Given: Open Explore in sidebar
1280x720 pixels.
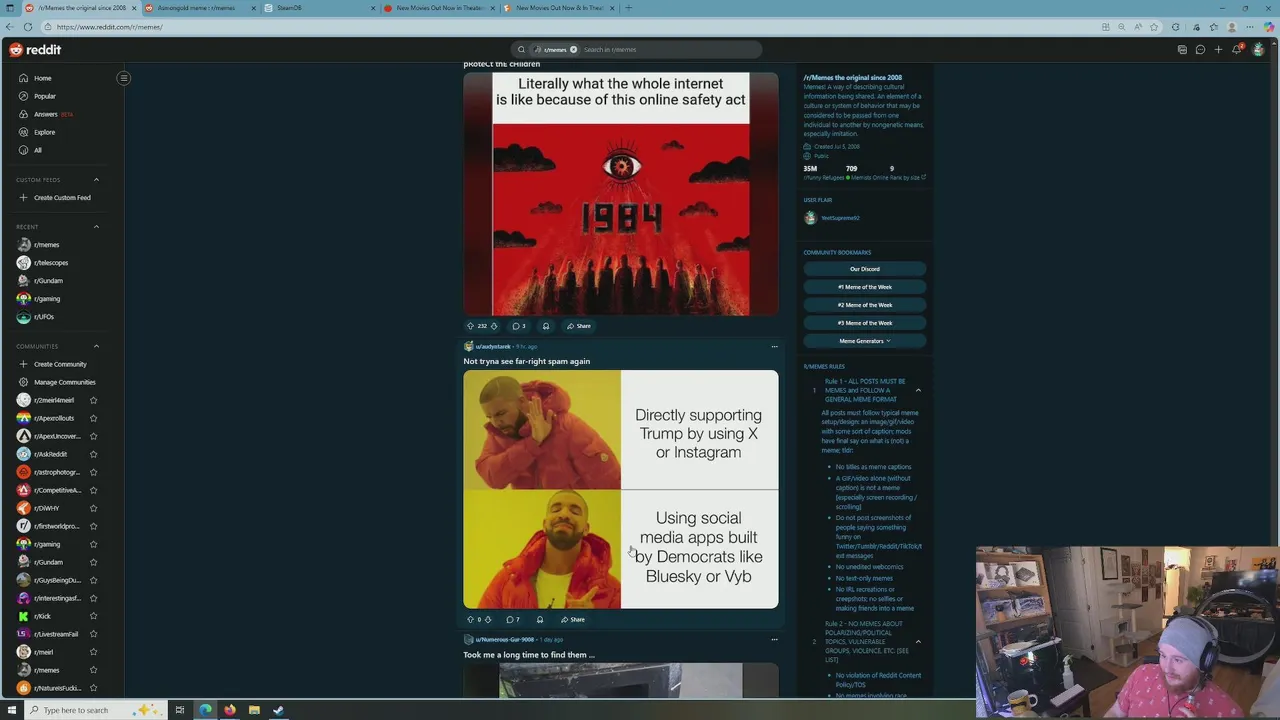Looking at the screenshot, I should (x=44, y=132).
